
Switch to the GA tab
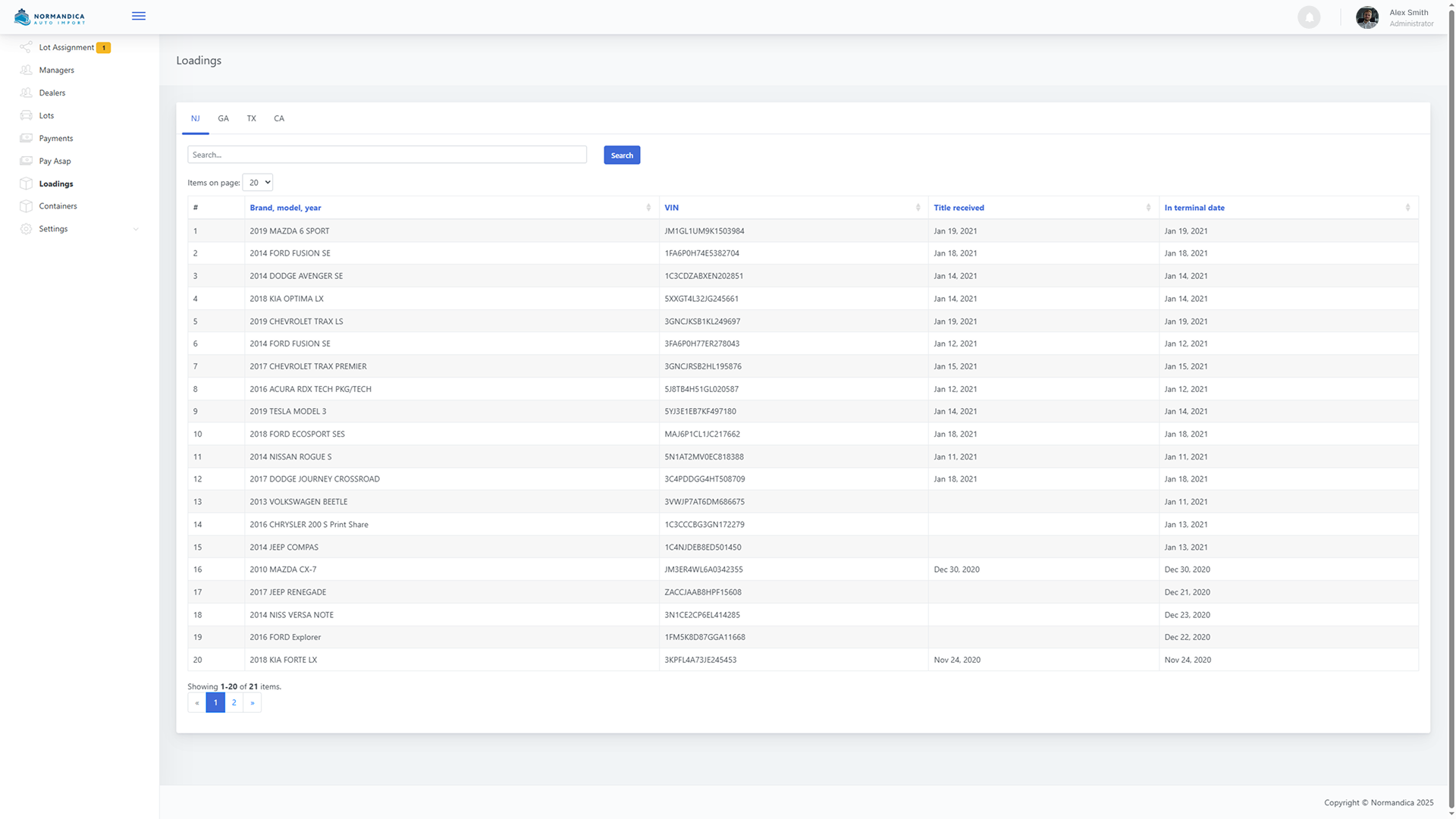[223, 118]
